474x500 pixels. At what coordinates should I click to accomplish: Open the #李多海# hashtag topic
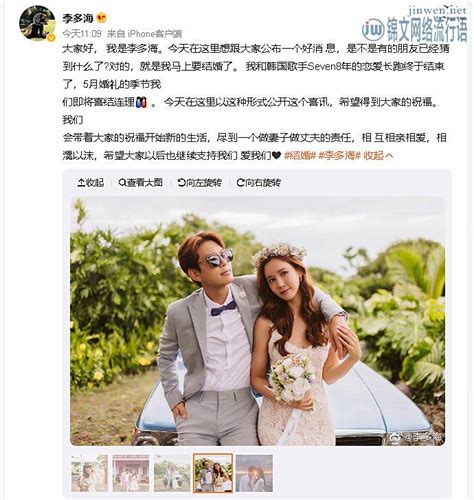[x=340, y=155]
